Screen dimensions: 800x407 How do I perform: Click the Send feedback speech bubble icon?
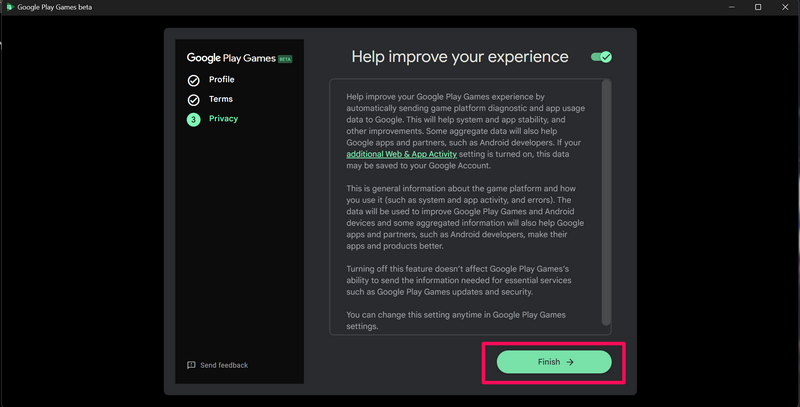click(191, 365)
